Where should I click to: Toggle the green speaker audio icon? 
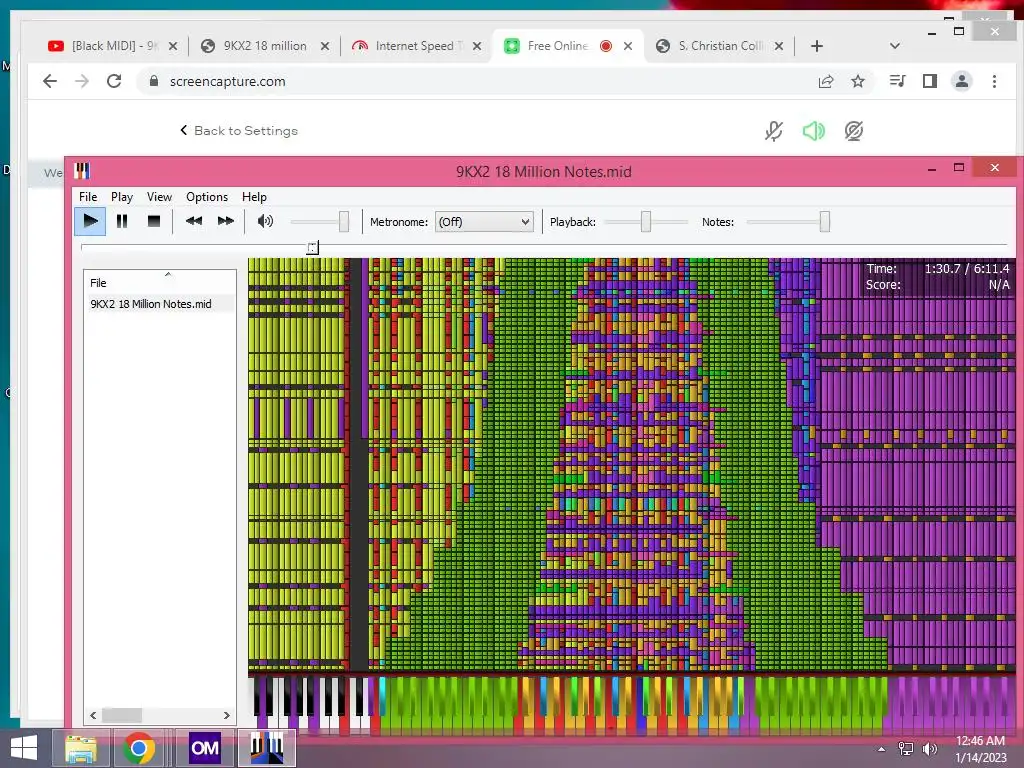pos(814,131)
